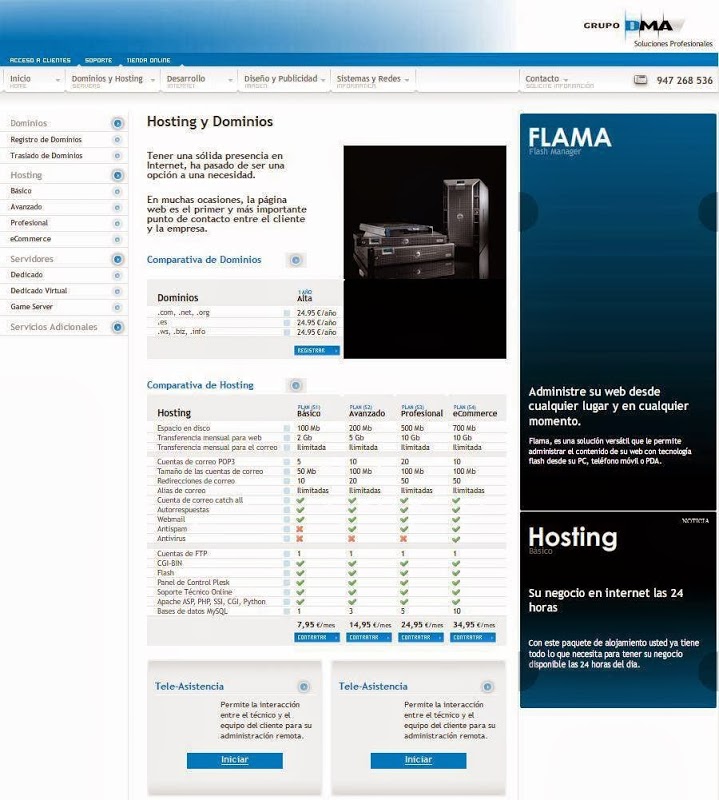Image resolution: width=719 pixels, height=800 pixels.
Task: Click the Espacio en disco row label
Action: pos(184,428)
